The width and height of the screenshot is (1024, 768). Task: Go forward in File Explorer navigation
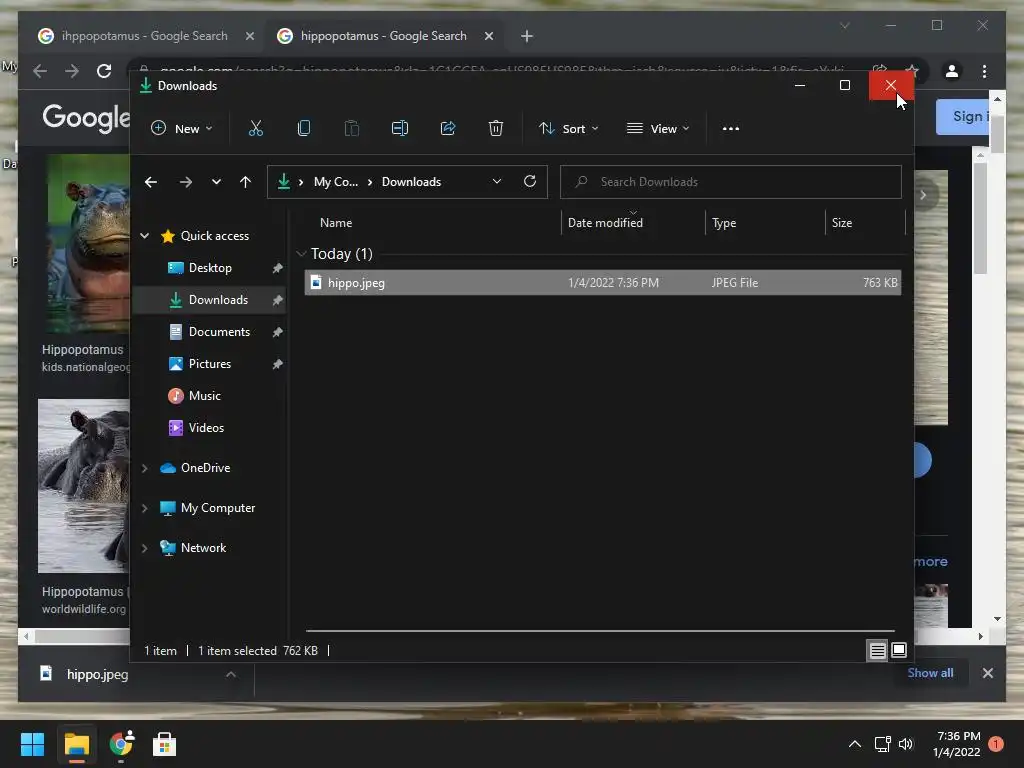(x=185, y=182)
